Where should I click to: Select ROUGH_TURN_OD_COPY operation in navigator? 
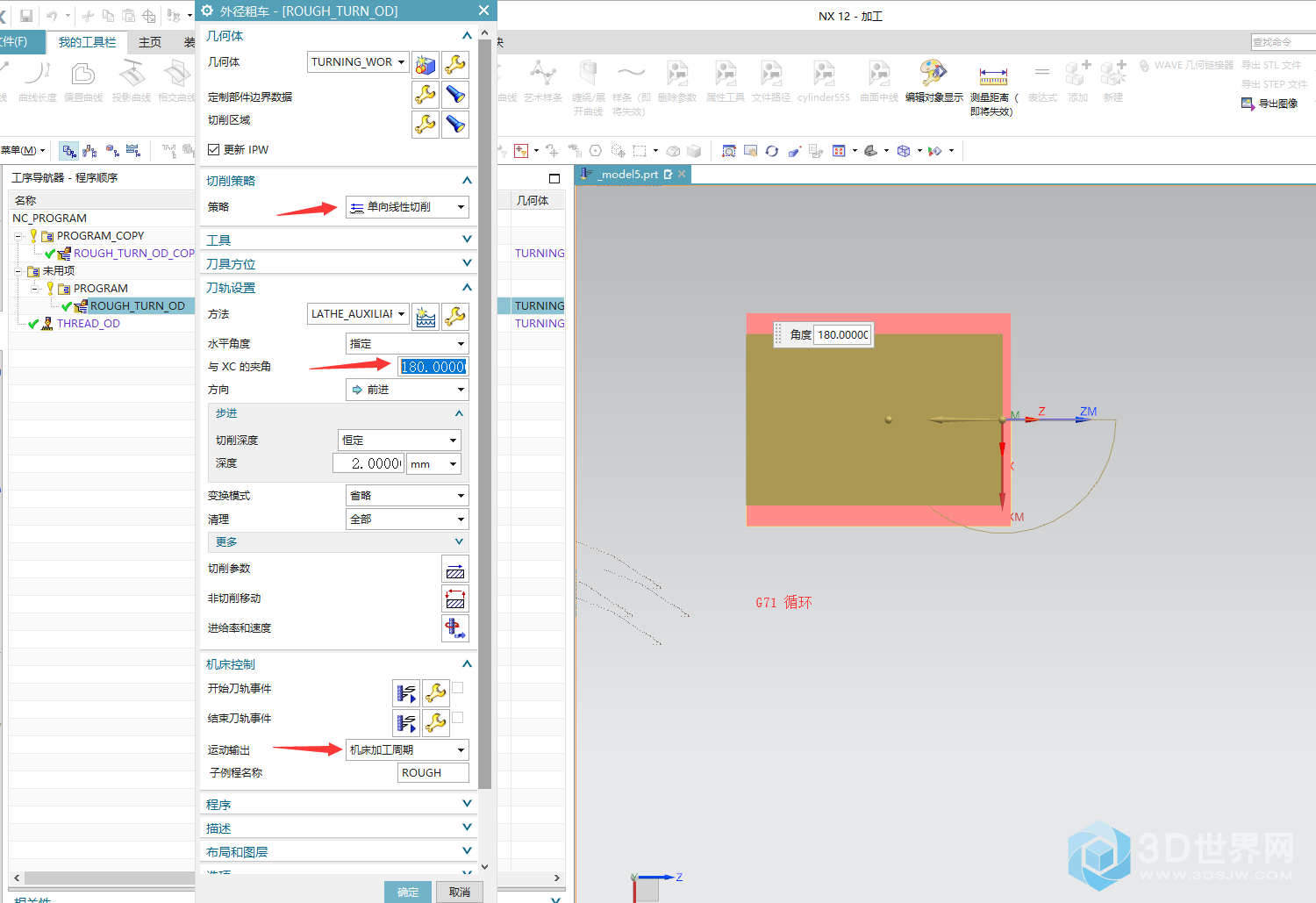[x=134, y=254]
